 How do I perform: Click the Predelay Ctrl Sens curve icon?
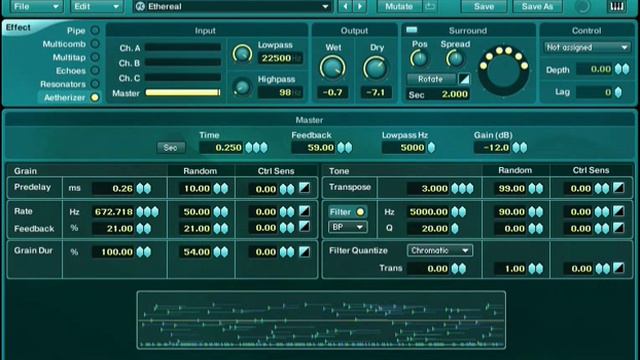(304, 188)
